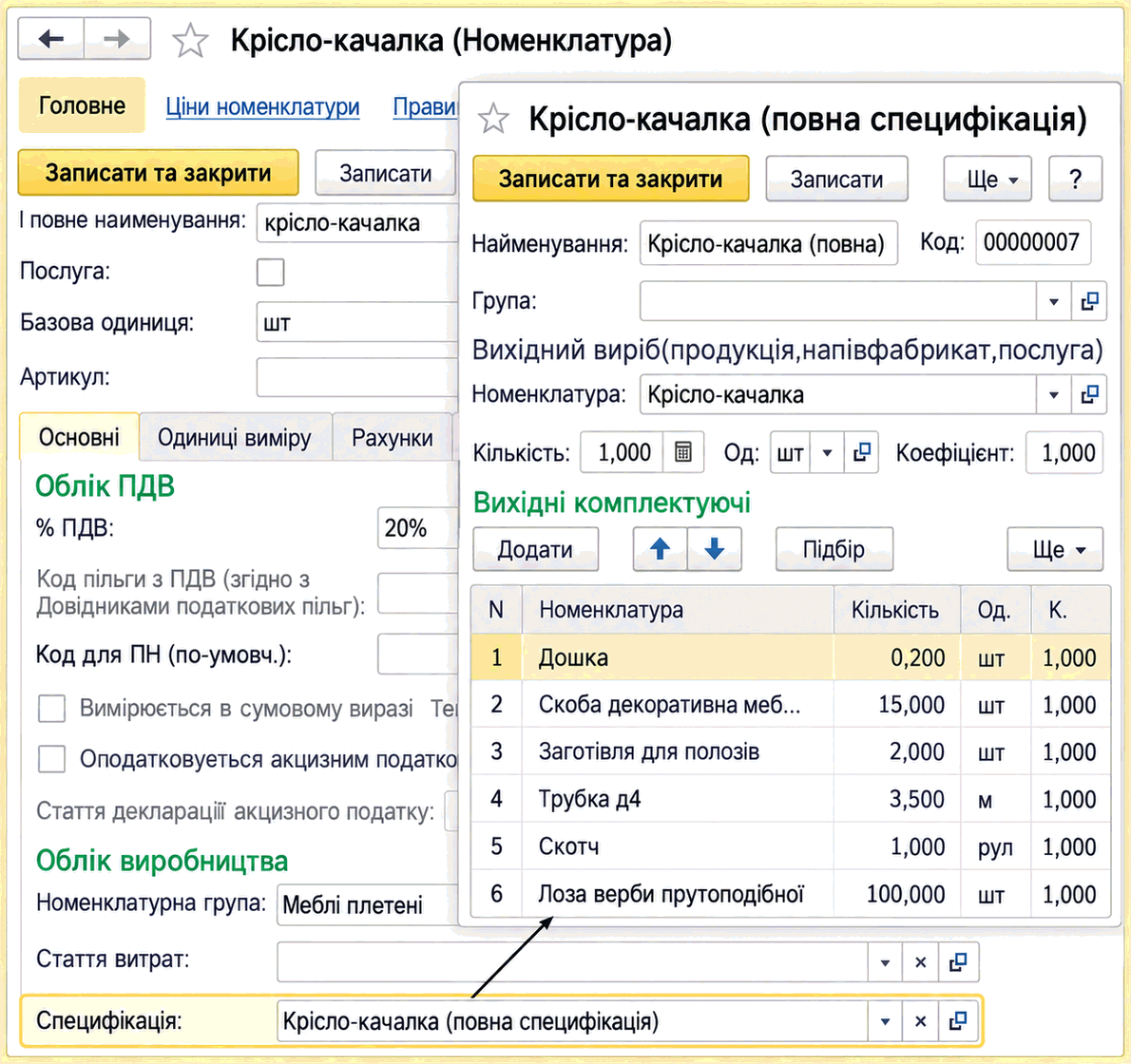Click the 100,000 quantity cell
The image size is (1131, 1064).
pyautogui.click(x=897, y=894)
